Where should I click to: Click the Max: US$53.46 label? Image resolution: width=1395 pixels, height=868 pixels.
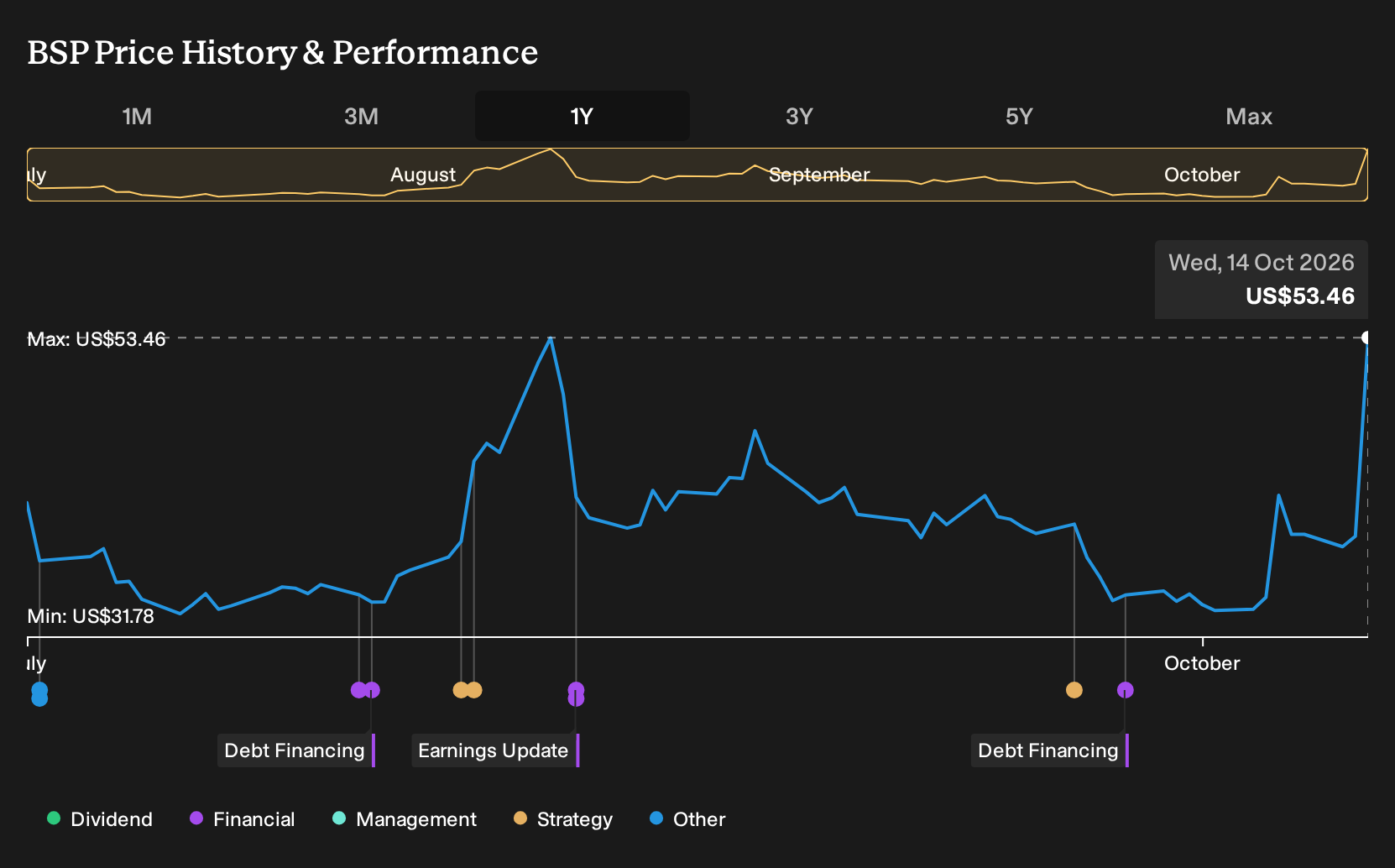[97, 339]
